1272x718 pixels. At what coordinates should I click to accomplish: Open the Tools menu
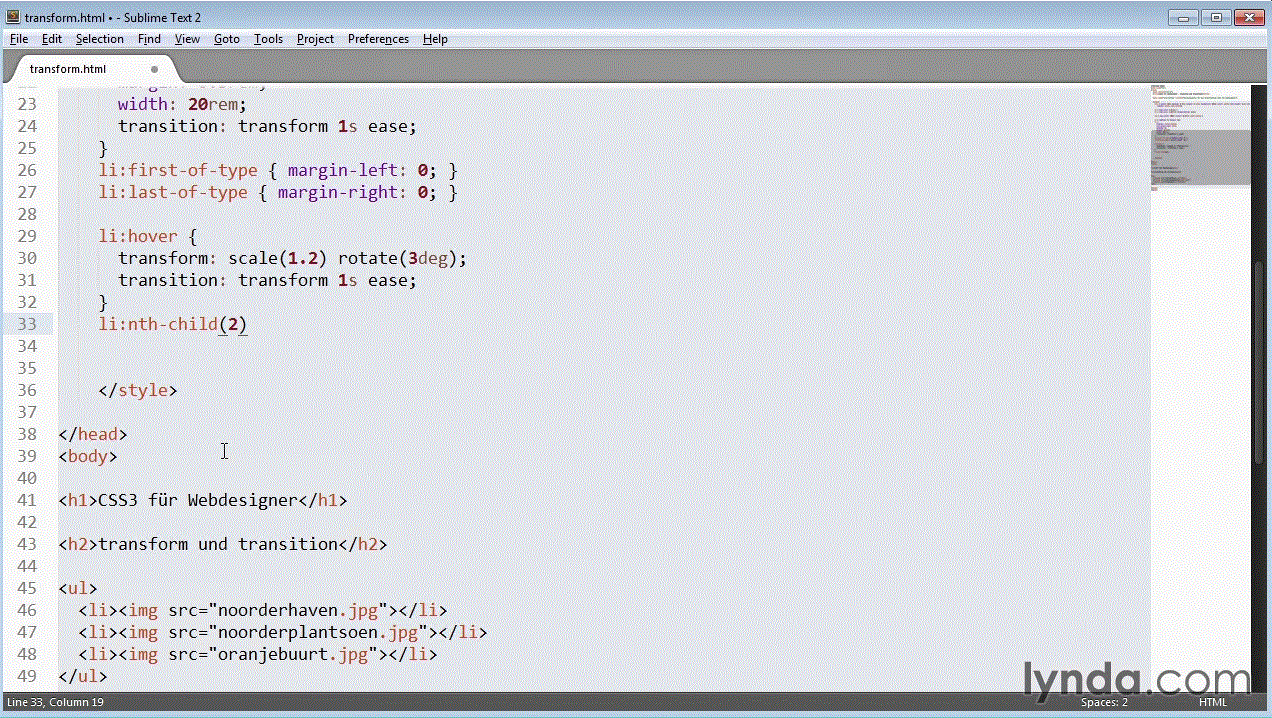(x=268, y=39)
